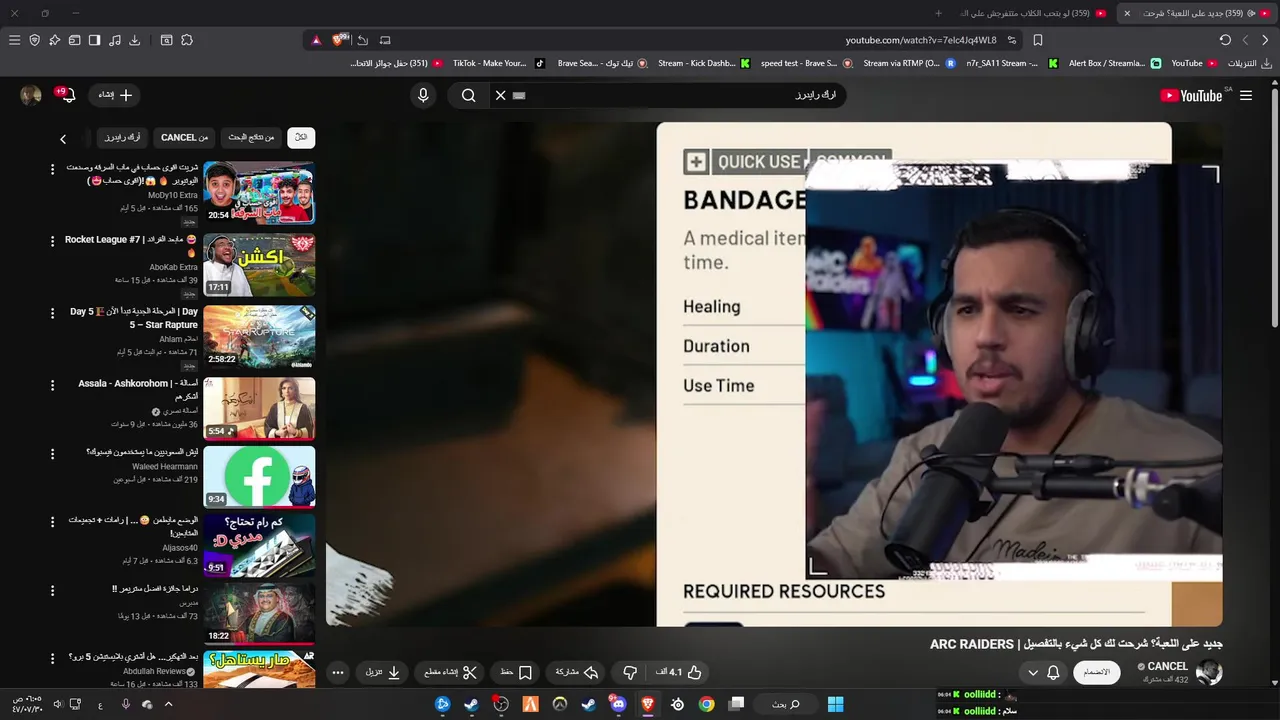
Task: Open Brave Wallet icon in toolbar
Action: pyautogui.click(x=74, y=40)
